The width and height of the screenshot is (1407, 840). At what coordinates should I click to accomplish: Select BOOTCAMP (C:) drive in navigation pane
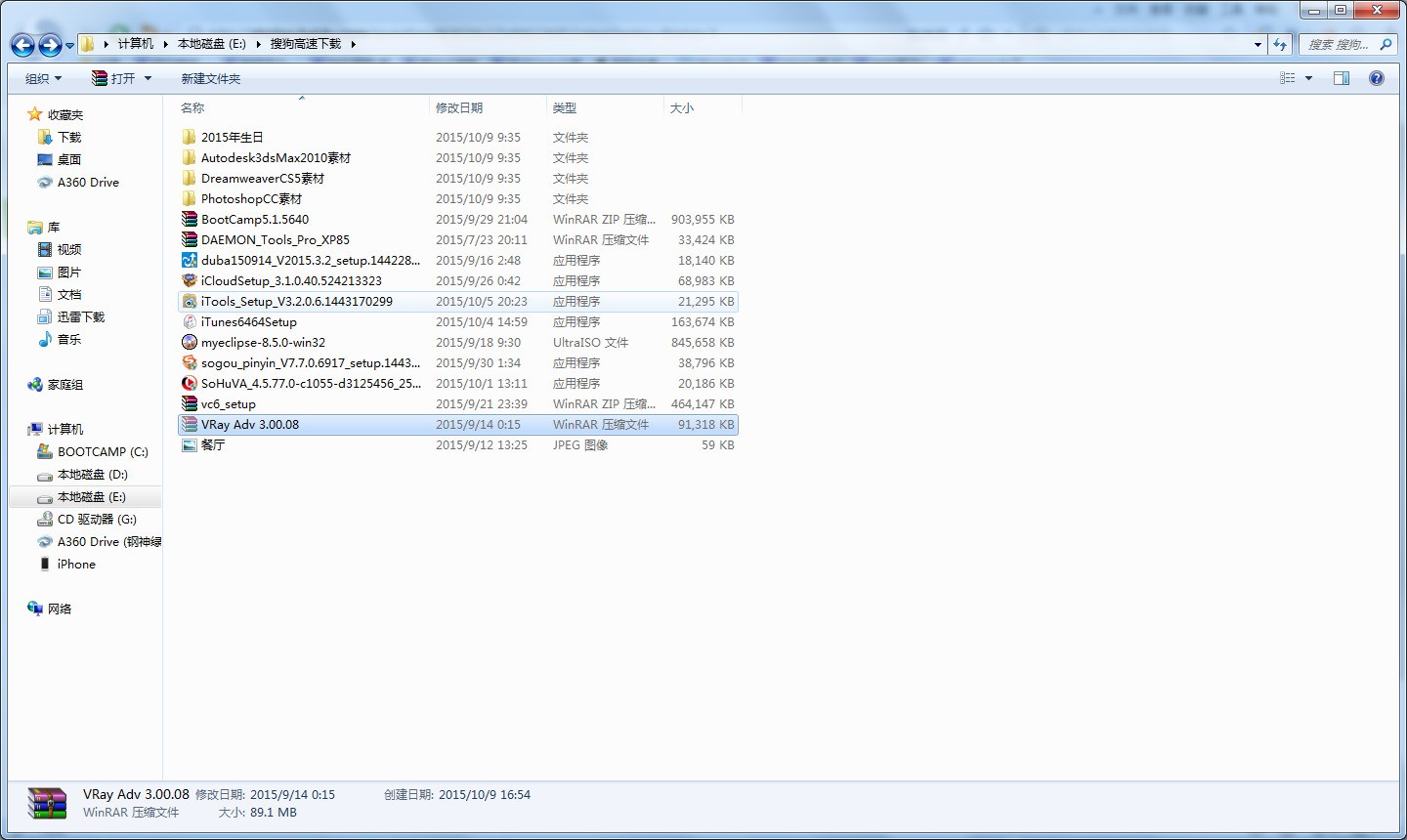[x=92, y=452]
